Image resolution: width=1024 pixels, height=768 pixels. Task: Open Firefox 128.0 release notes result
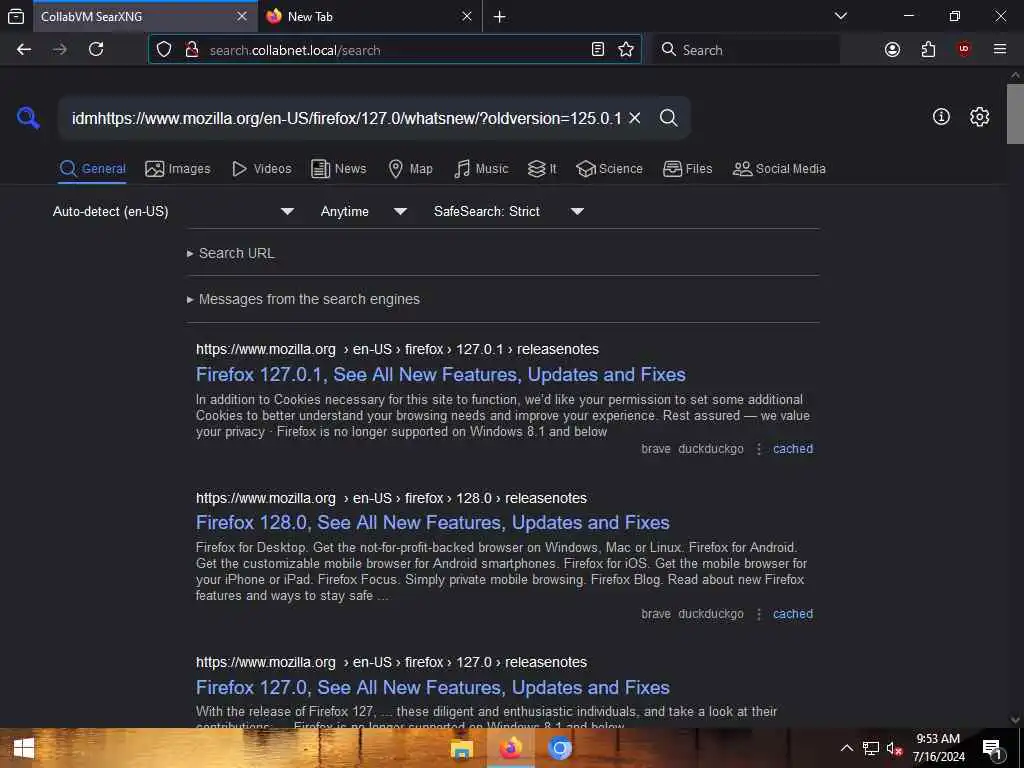433,522
